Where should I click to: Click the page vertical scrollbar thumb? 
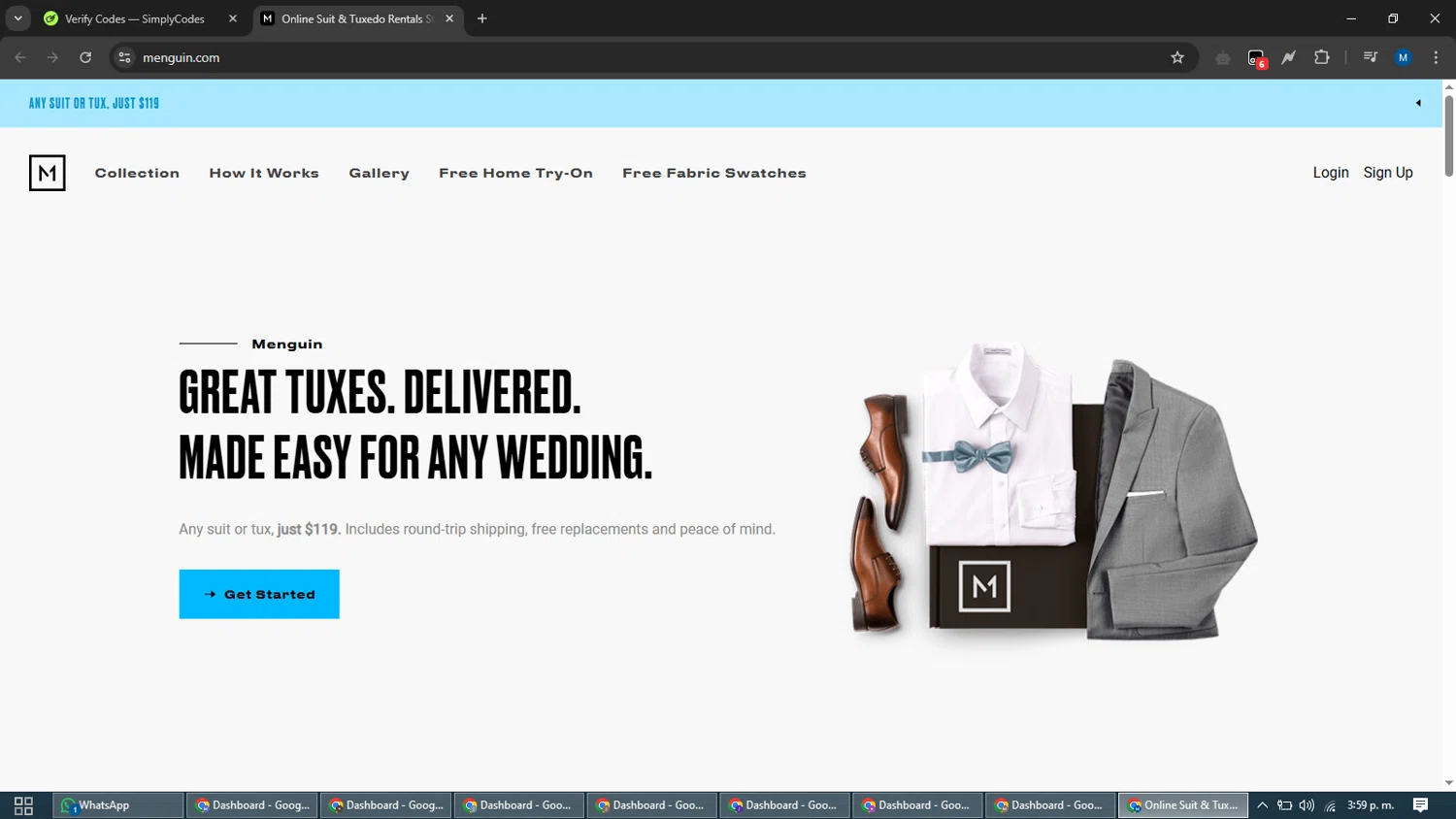click(1448, 136)
